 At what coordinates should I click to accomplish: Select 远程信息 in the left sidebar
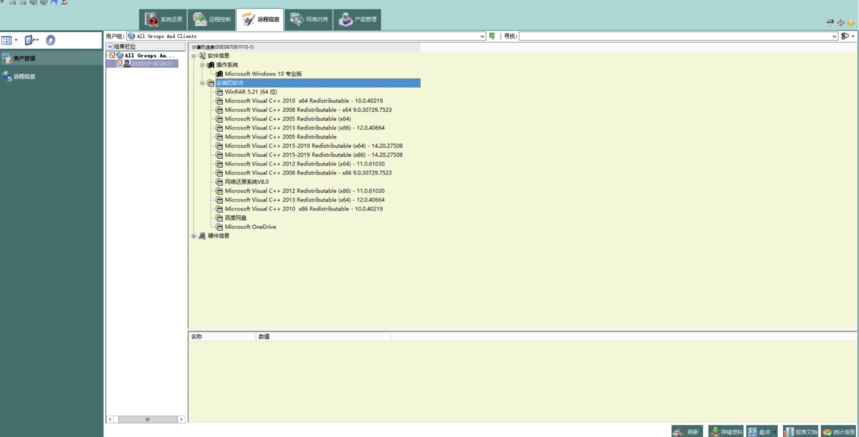click(24, 76)
